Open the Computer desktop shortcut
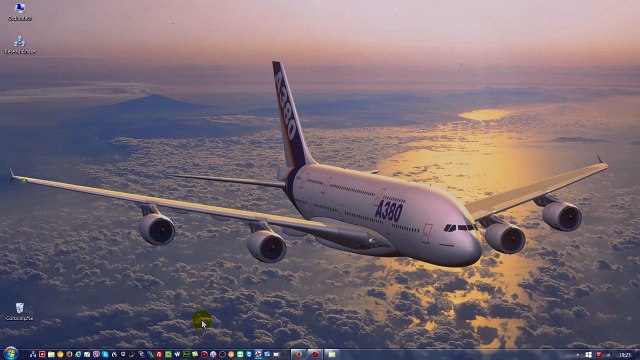 (x=20, y=11)
